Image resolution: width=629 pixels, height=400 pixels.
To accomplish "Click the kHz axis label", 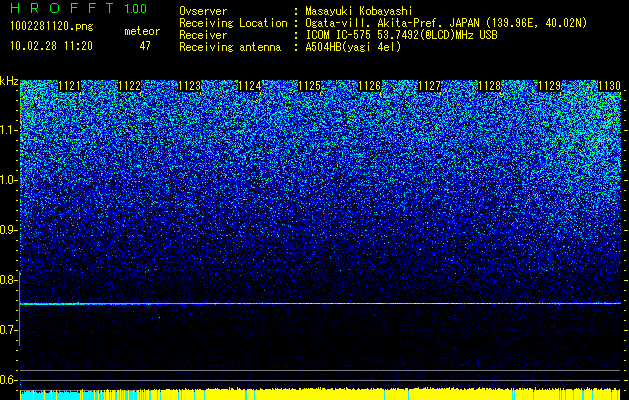I will coord(9,81).
